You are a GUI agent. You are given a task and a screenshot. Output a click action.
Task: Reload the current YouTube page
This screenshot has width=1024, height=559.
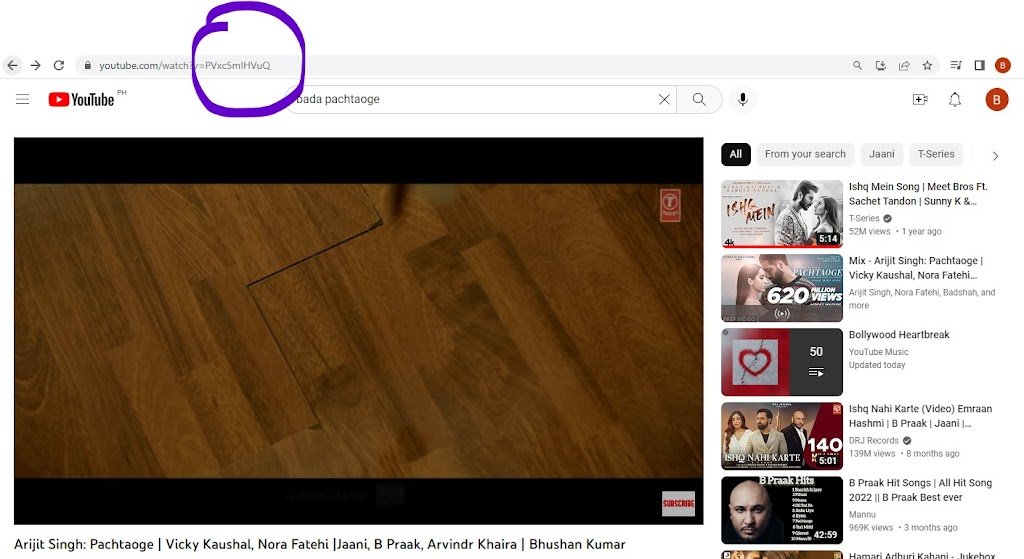(x=59, y=65)
